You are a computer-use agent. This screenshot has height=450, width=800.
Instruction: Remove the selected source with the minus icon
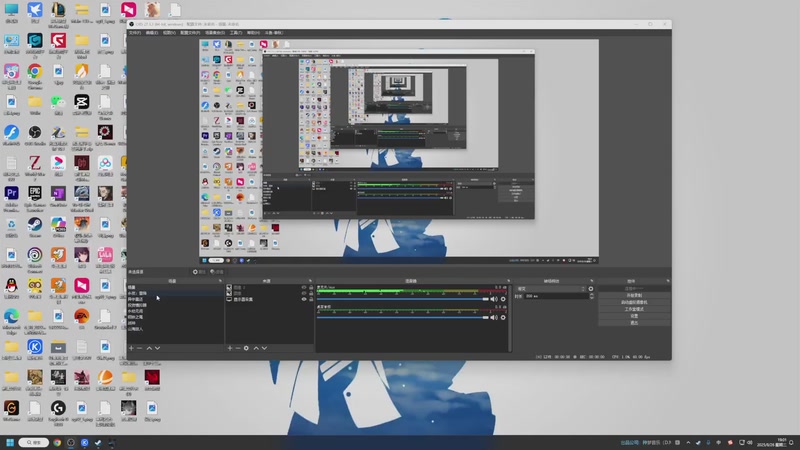[x=238, y=348]
